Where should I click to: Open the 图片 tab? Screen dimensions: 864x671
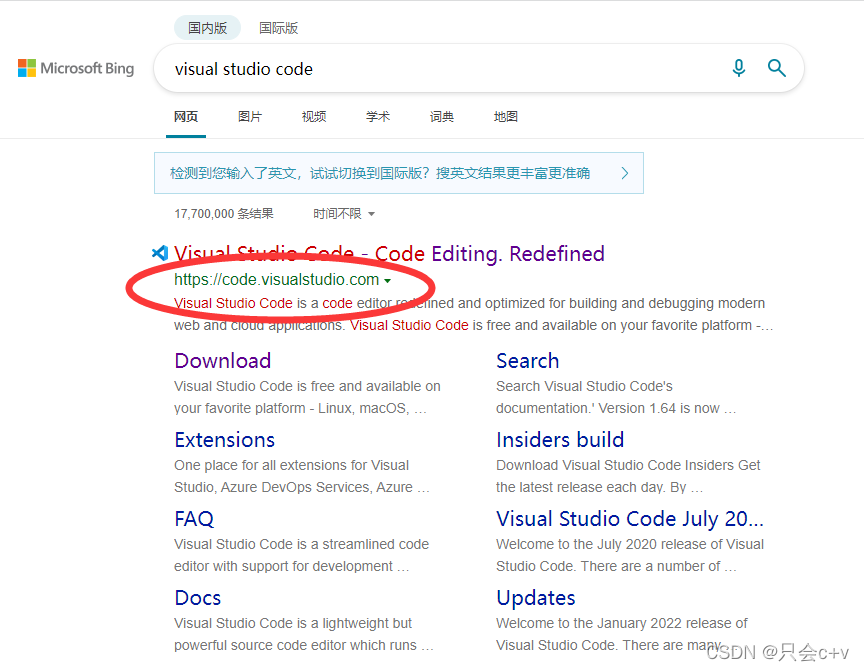[x=250, y=116]
